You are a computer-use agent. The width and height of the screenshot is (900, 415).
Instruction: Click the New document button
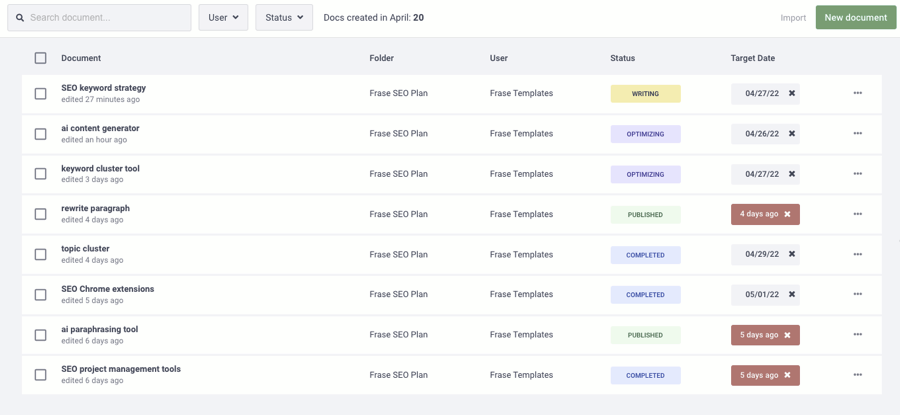point(855,18)
